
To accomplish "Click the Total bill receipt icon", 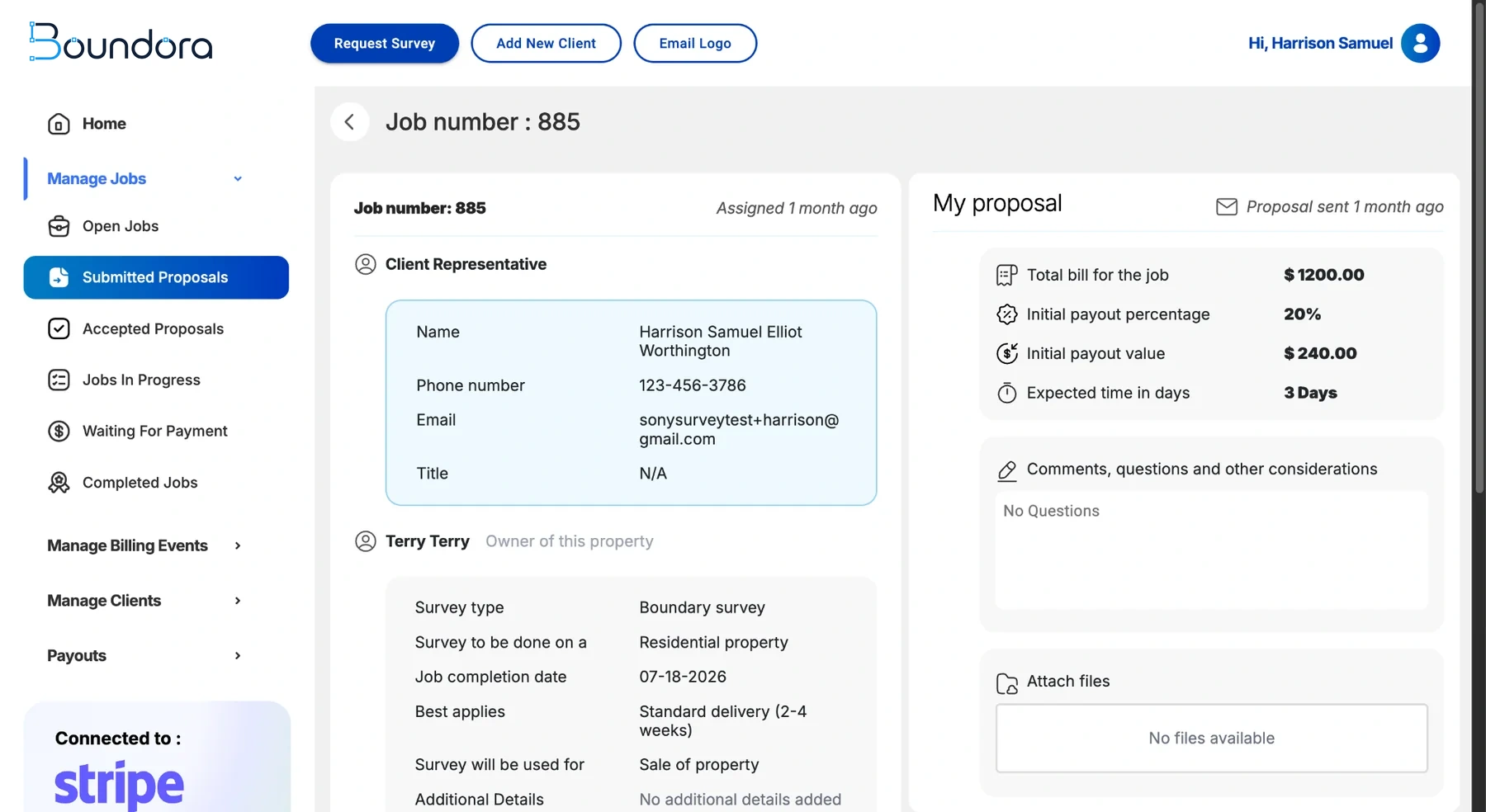I will click(1006, 275).
